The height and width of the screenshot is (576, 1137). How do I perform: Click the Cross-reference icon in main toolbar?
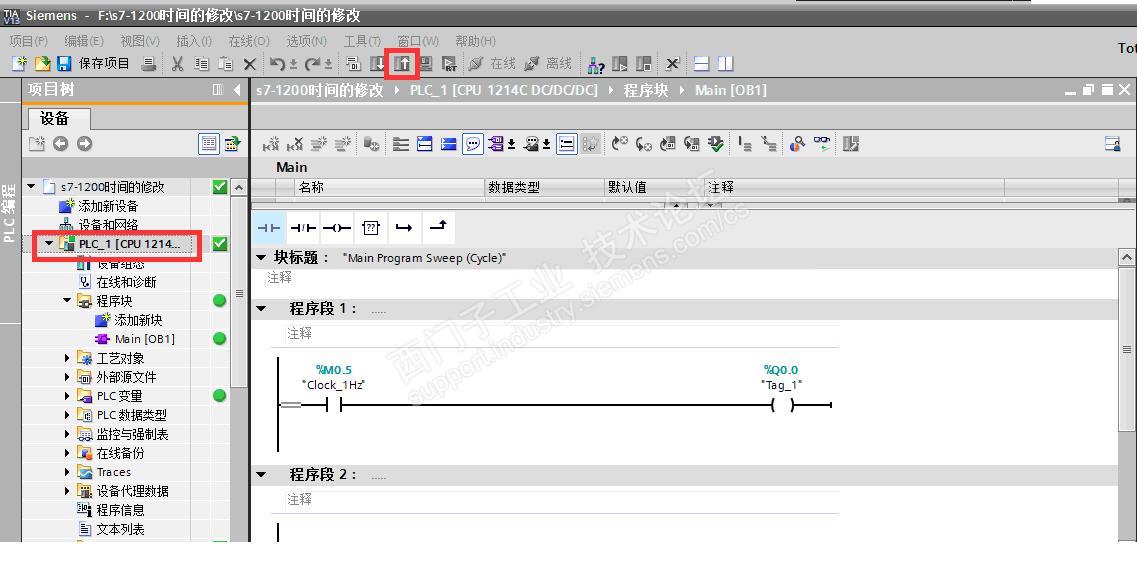(672, 64)
